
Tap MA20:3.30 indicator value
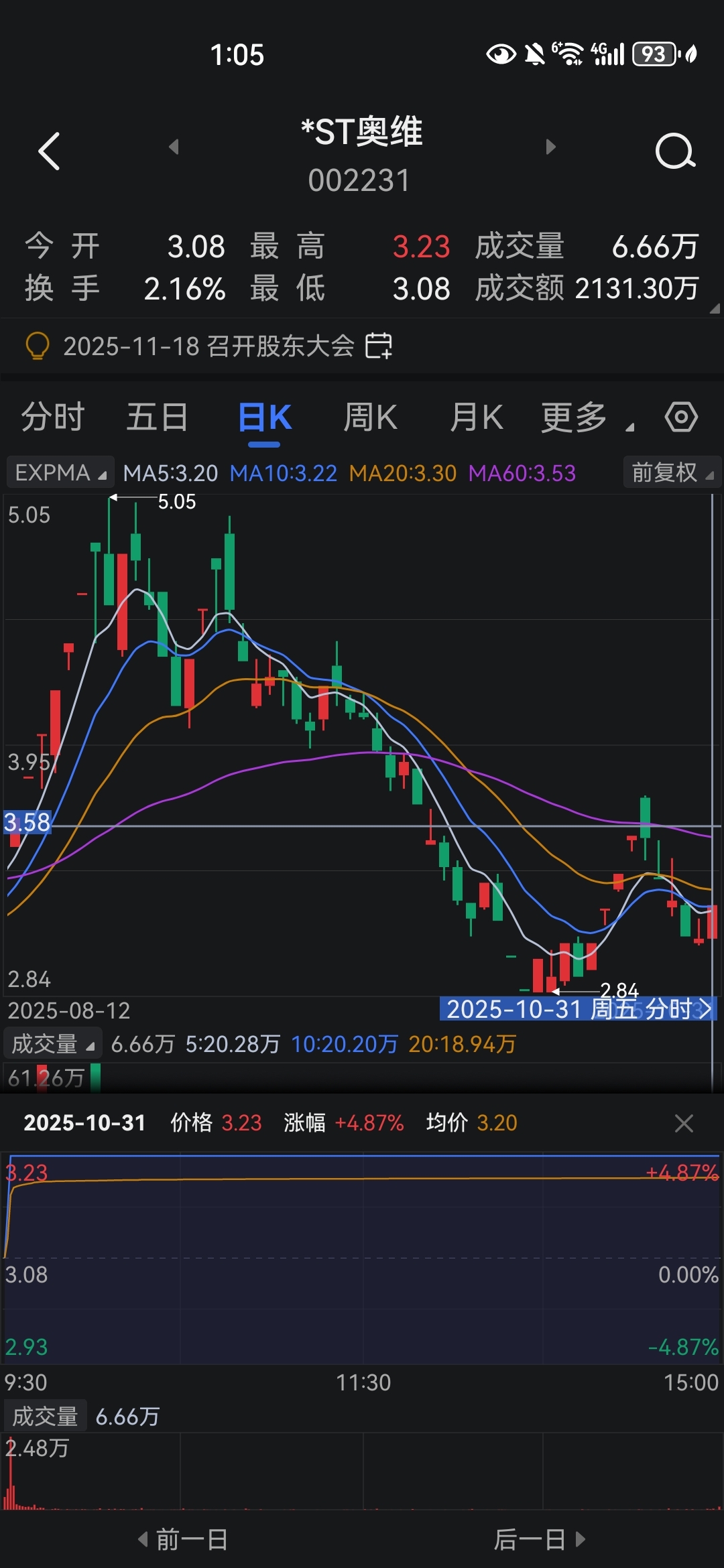pos(402,473)
